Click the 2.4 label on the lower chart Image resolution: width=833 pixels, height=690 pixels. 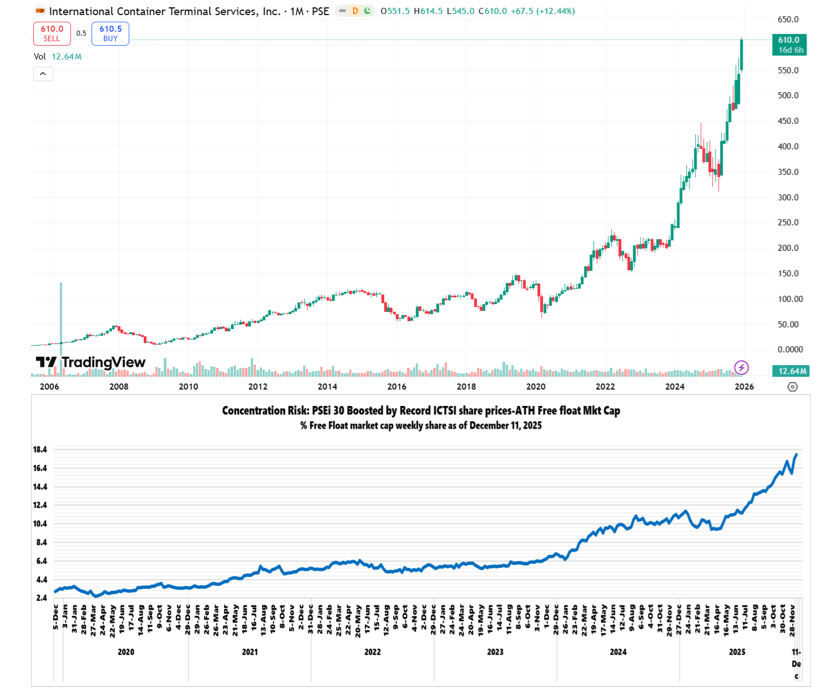coord(40,598)
